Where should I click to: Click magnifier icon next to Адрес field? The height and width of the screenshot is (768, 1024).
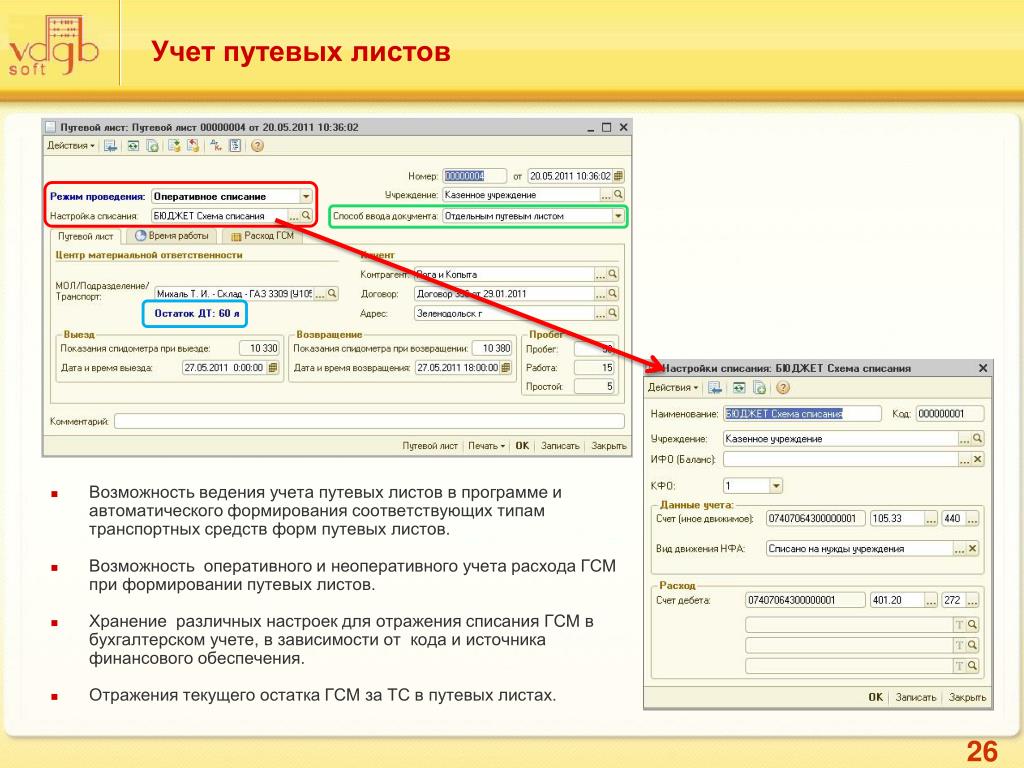(x=613, y=313)
